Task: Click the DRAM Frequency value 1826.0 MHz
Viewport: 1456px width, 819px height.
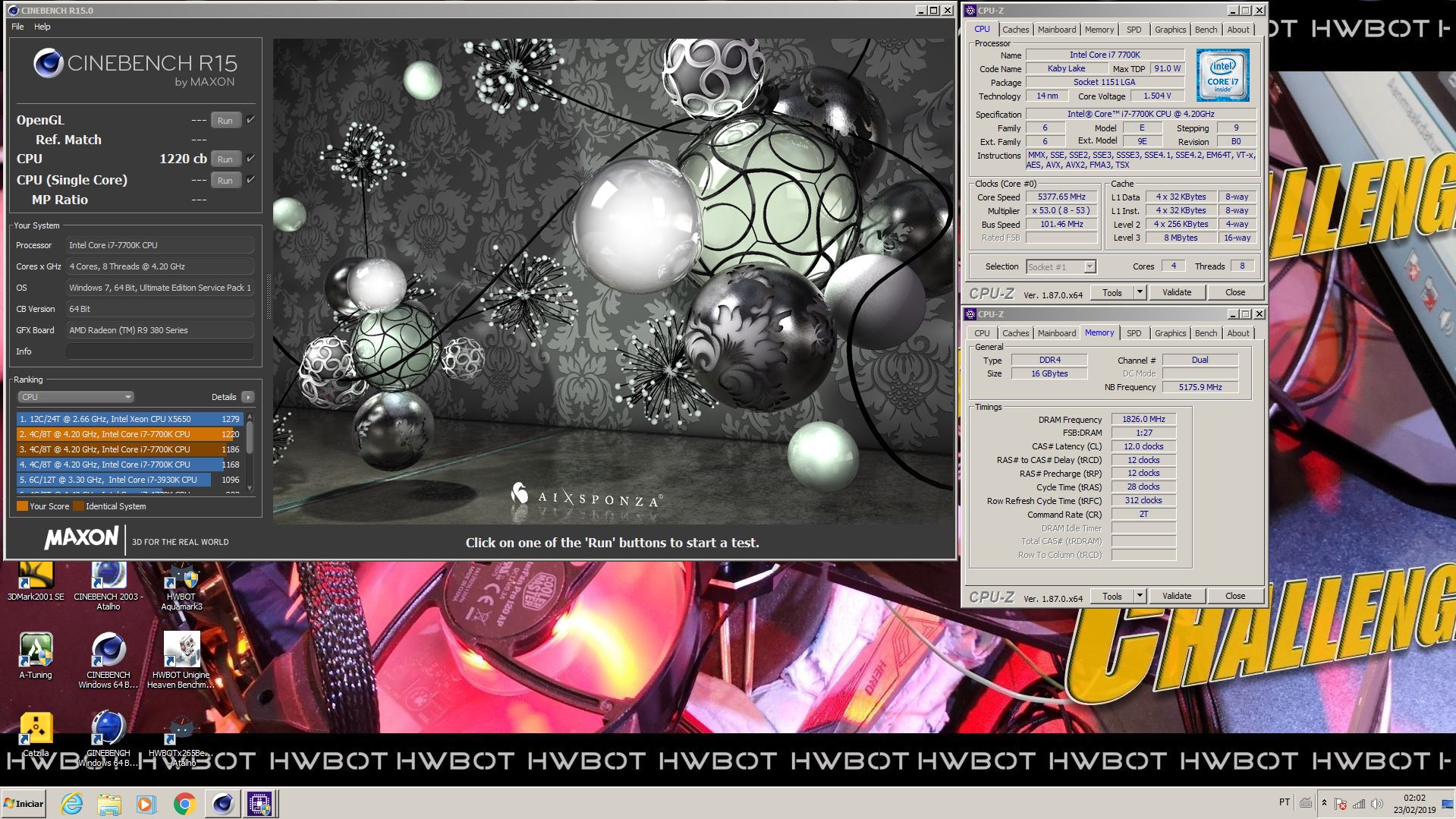Action: [x=1143, y=419]
